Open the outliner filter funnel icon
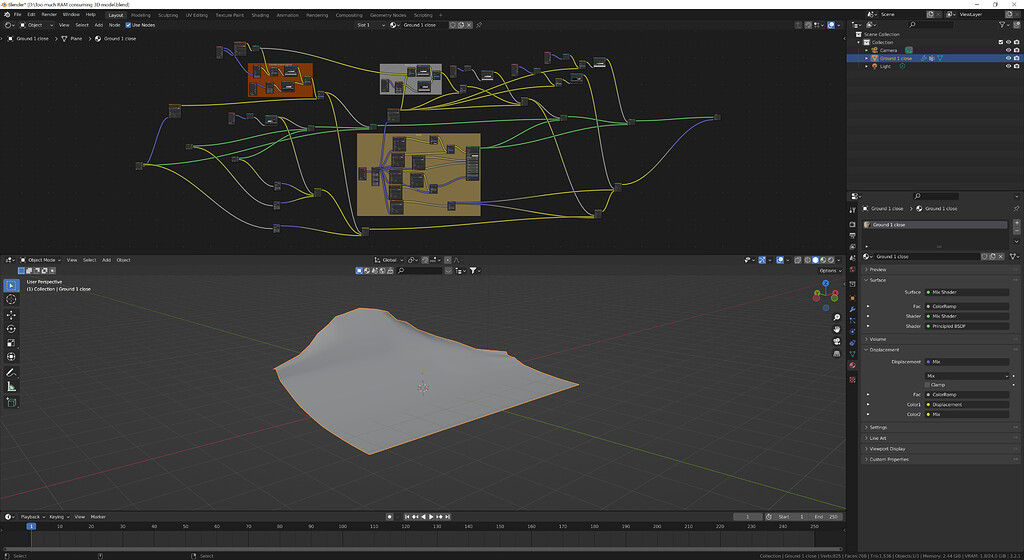Viewport: 1024px width, 560px height. click(x=1002, y=25)
